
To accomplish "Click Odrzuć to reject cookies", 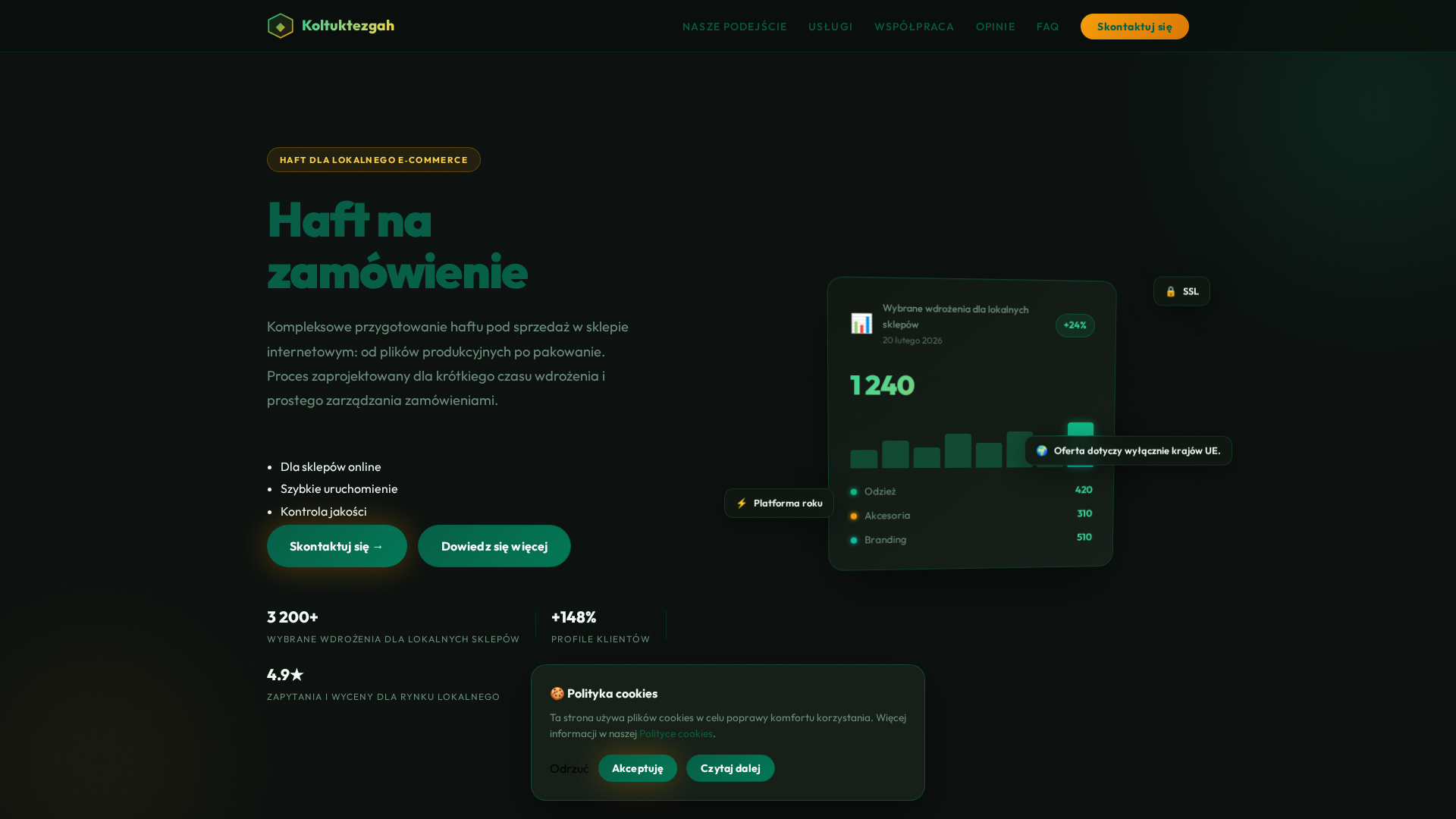I will click(570, 768).
